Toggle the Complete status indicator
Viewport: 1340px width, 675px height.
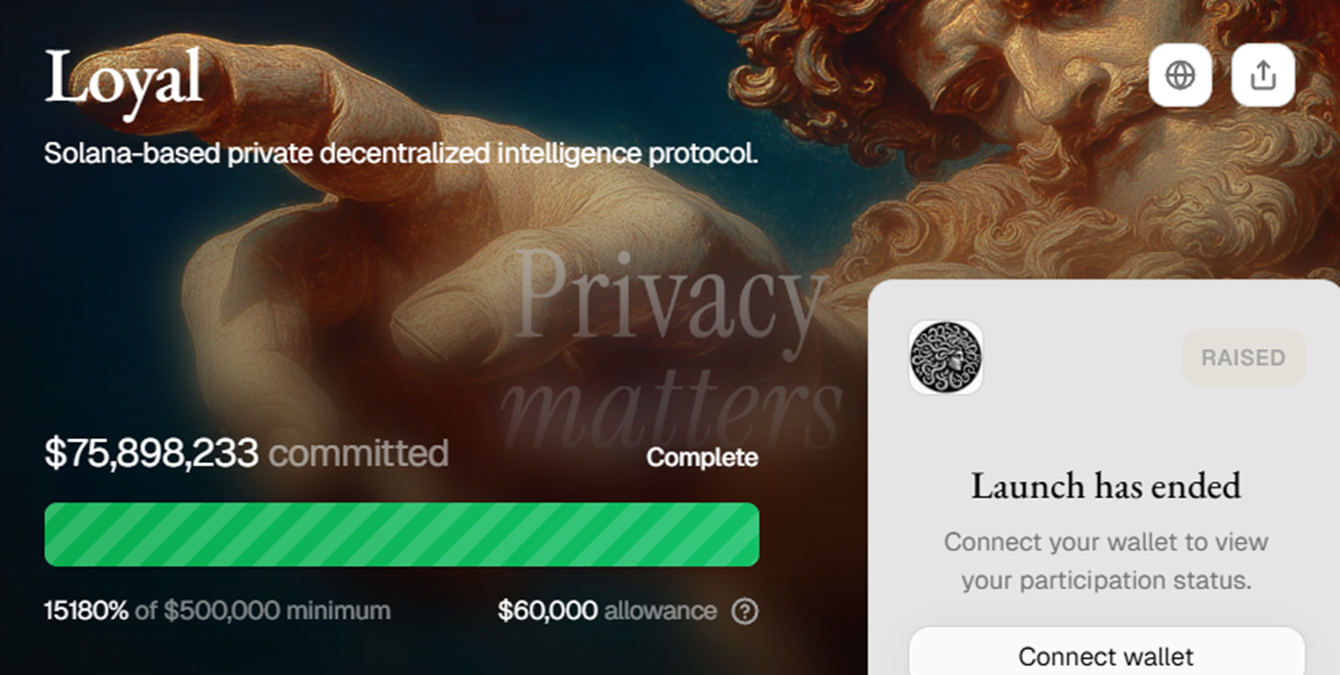tap(703, 458)
